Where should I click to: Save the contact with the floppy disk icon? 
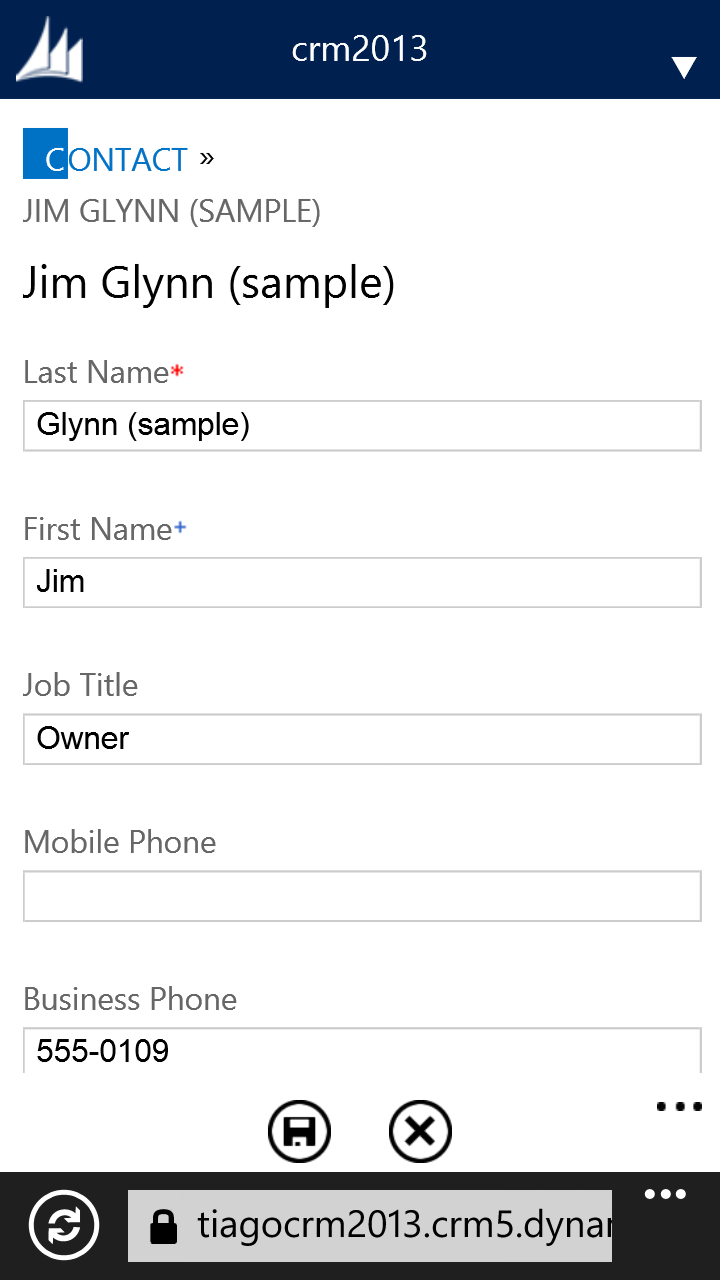(x=299, y=1132)
